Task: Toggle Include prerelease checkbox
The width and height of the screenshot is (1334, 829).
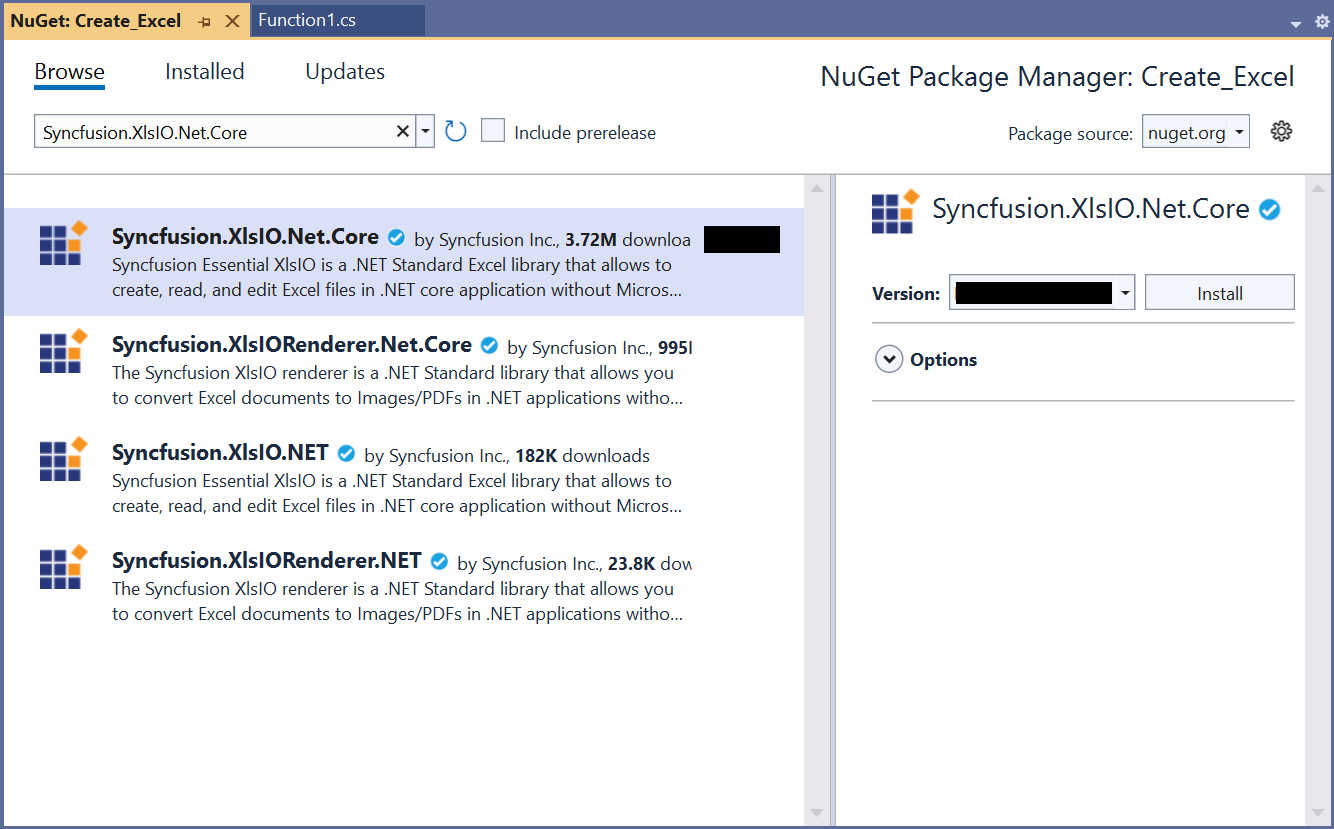Action: pos(493,131)
